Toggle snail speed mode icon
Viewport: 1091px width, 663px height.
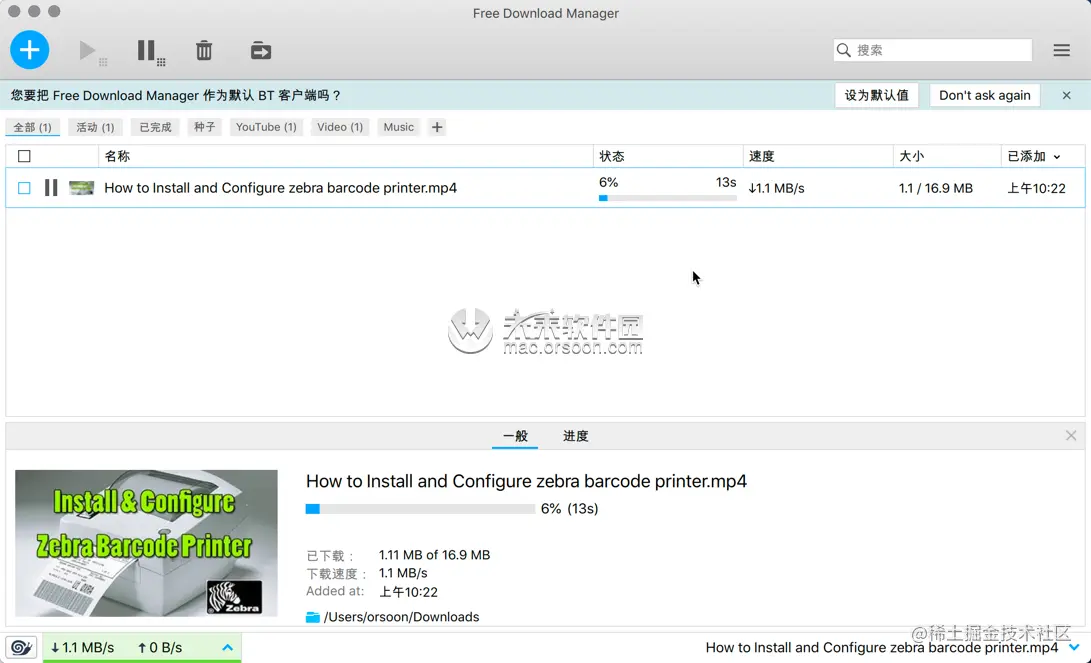point(21,648)
